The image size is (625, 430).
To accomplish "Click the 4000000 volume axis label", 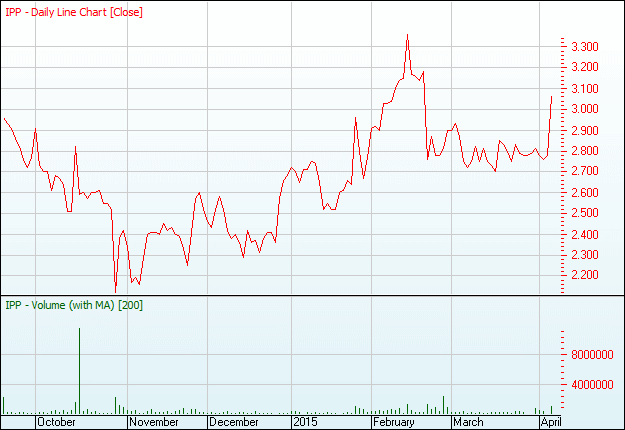I will [594, 384].
